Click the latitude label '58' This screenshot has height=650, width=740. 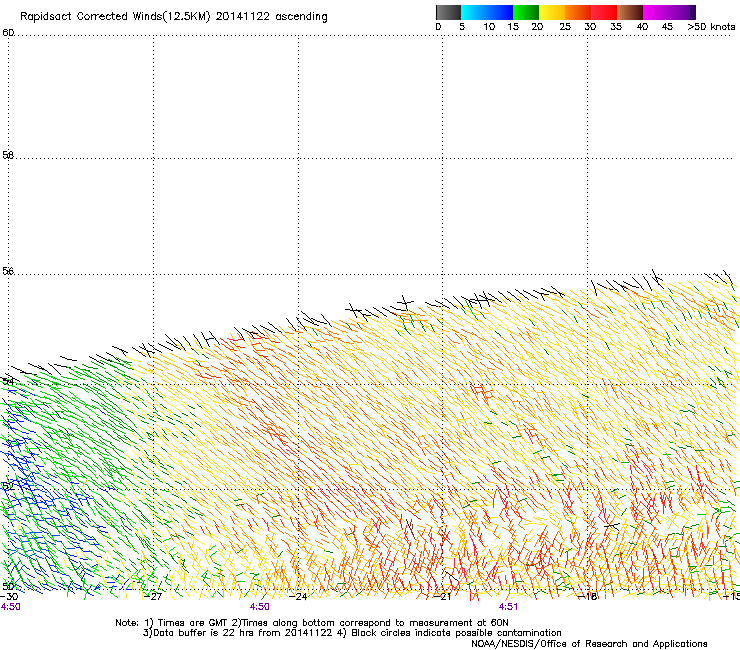pos(8,155)
